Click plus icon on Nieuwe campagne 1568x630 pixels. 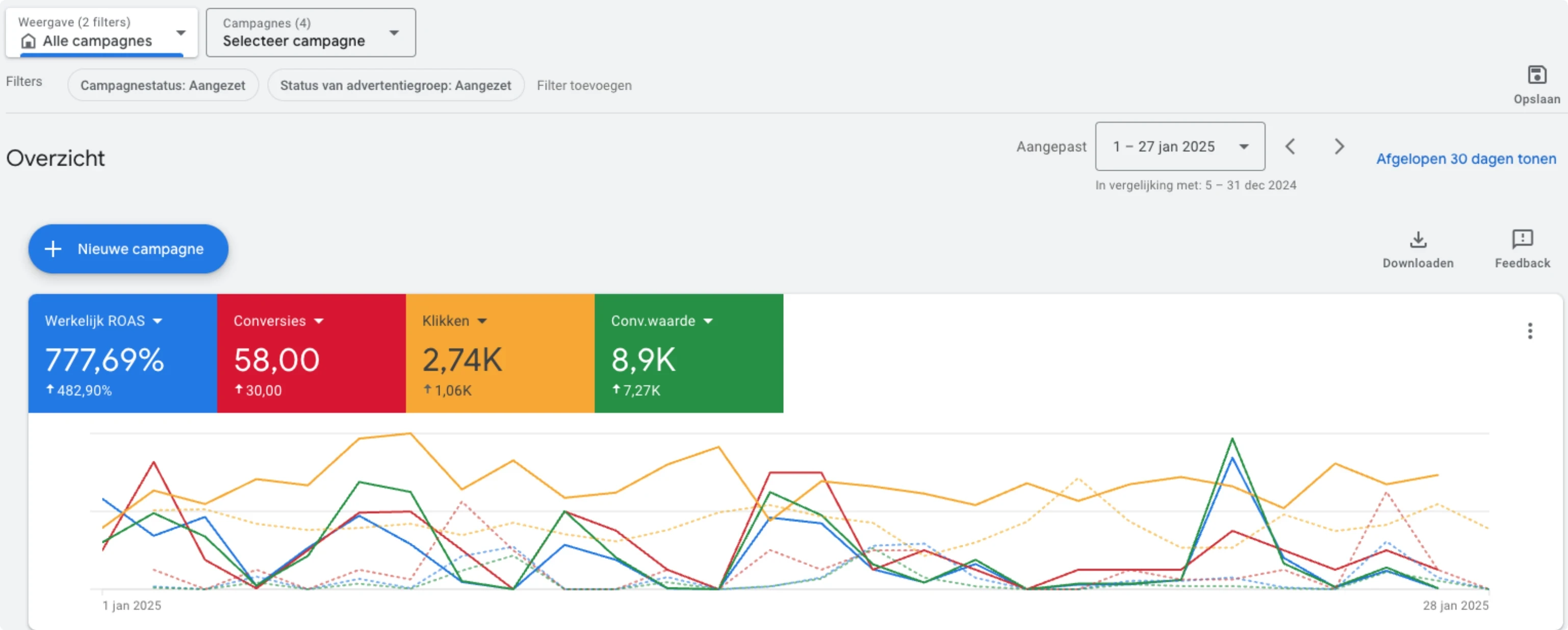pyautogui.click(x=53, y=249)
